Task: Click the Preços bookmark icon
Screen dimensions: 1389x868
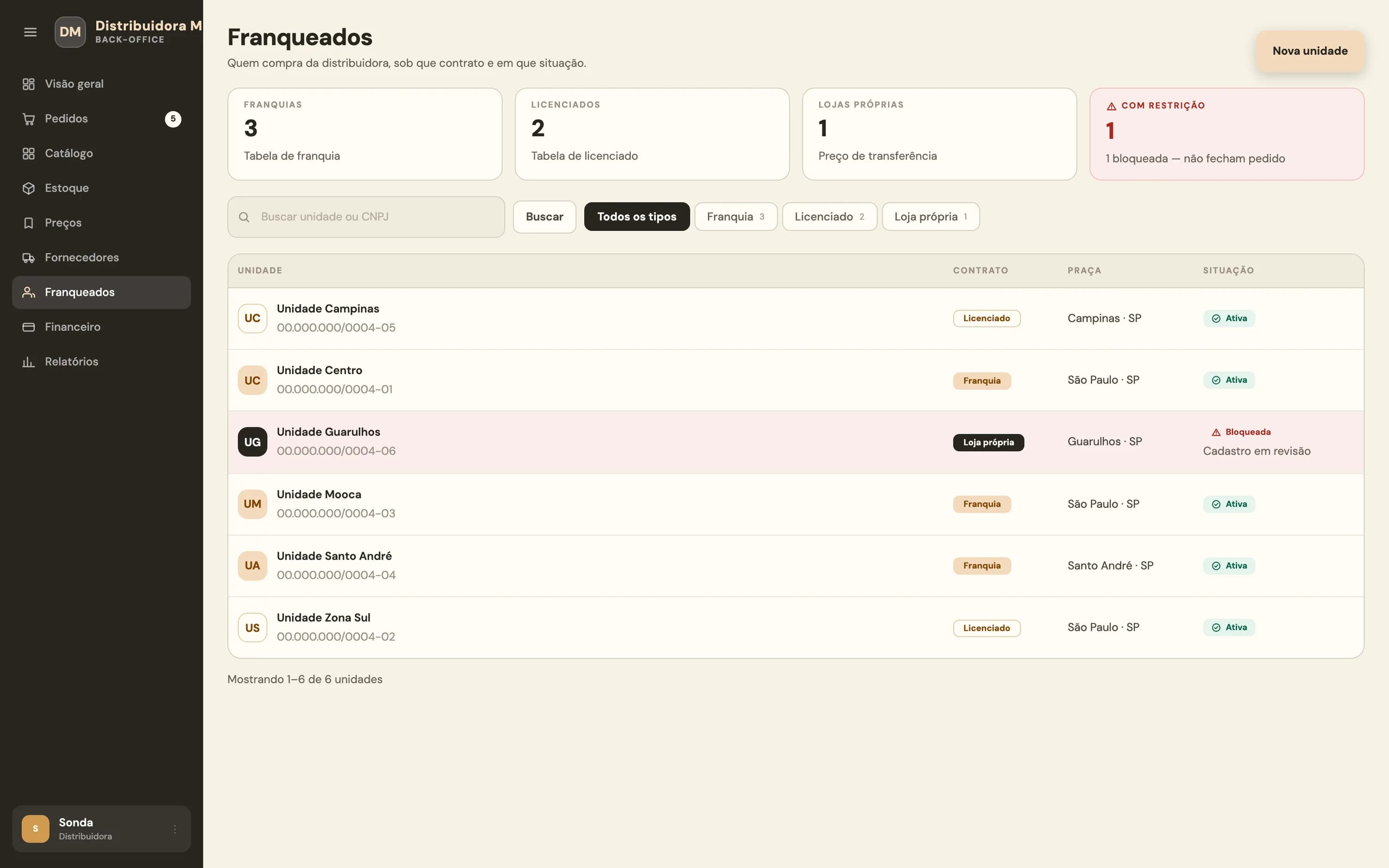Action: [28, 223]
